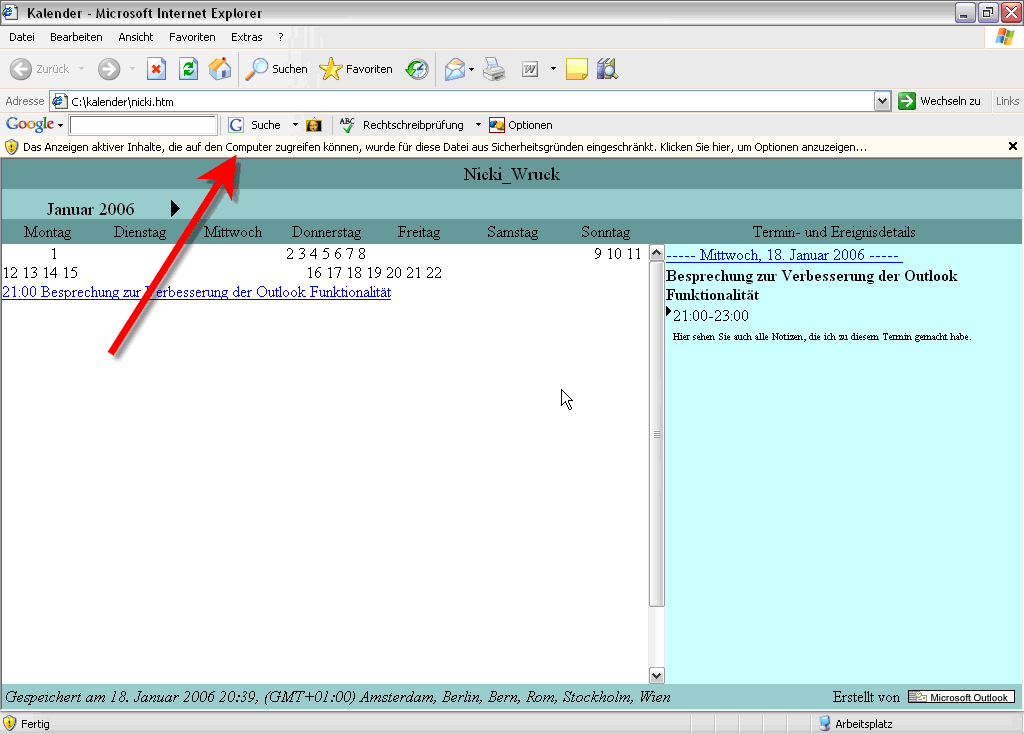Click the Termin- und Ereignisdetails header
Viewport: 1024px width, 734px height.
pos(834,232)
